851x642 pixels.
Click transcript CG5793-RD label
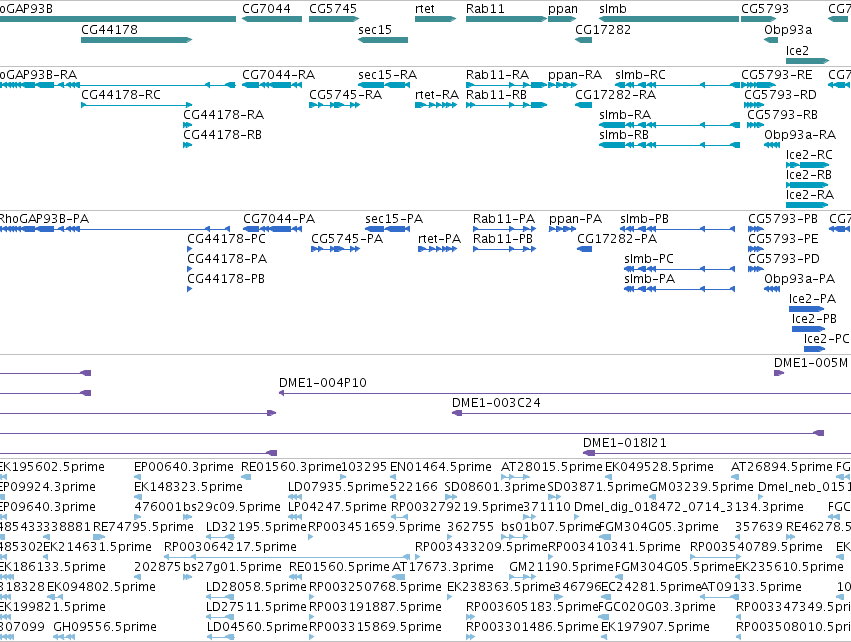point(780,95)
